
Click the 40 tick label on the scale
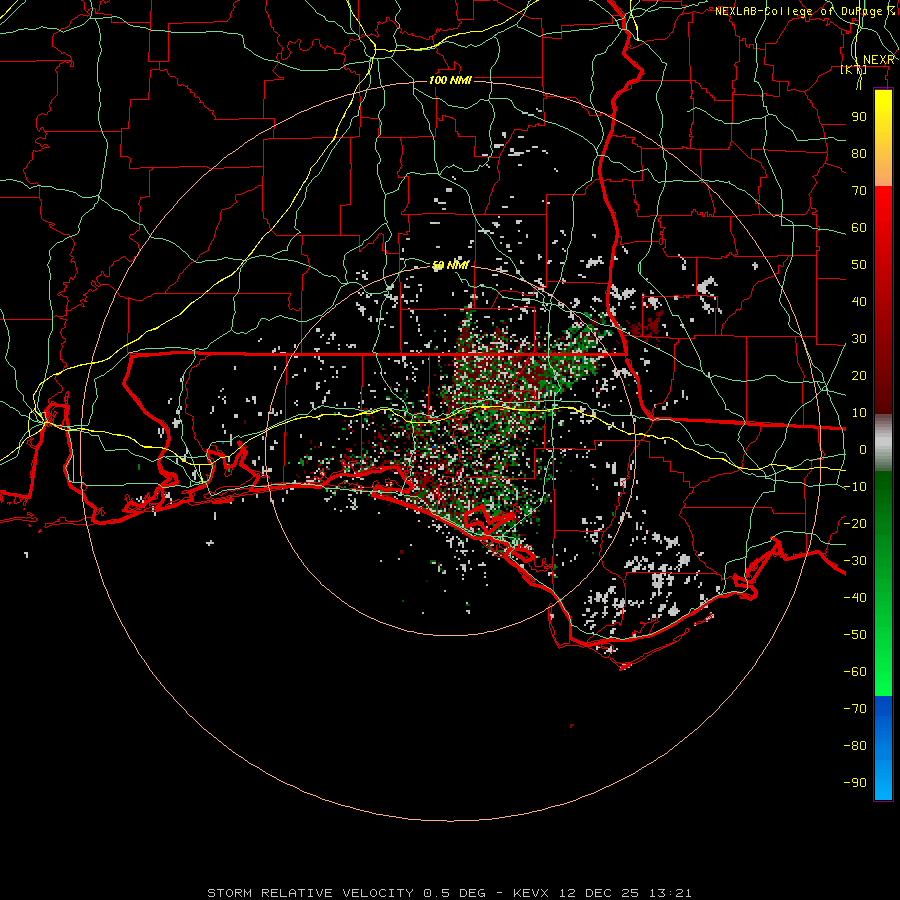click(859, 301)
